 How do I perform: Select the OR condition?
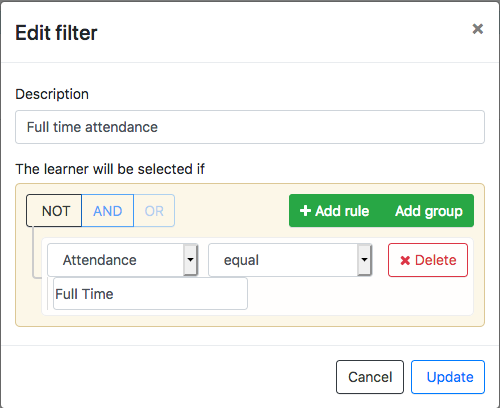(154, 211)
